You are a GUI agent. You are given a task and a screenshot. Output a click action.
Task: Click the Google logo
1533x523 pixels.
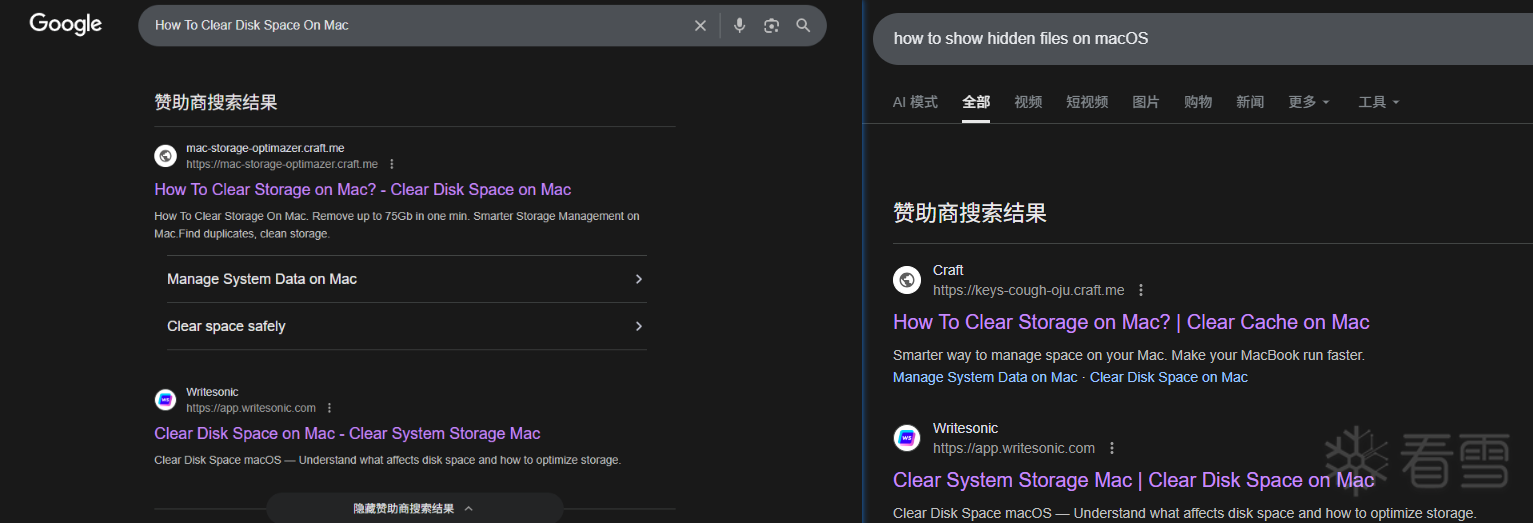coord(66,24)
